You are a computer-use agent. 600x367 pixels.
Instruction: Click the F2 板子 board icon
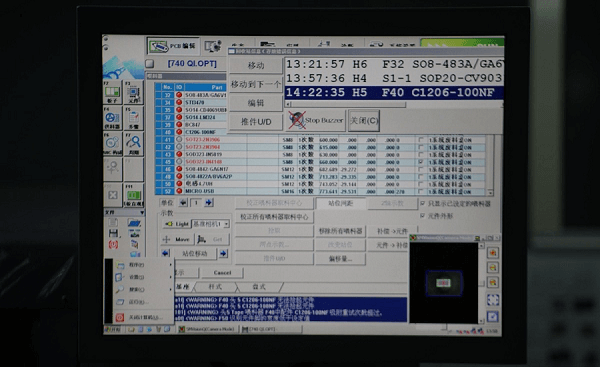[112, 93]
